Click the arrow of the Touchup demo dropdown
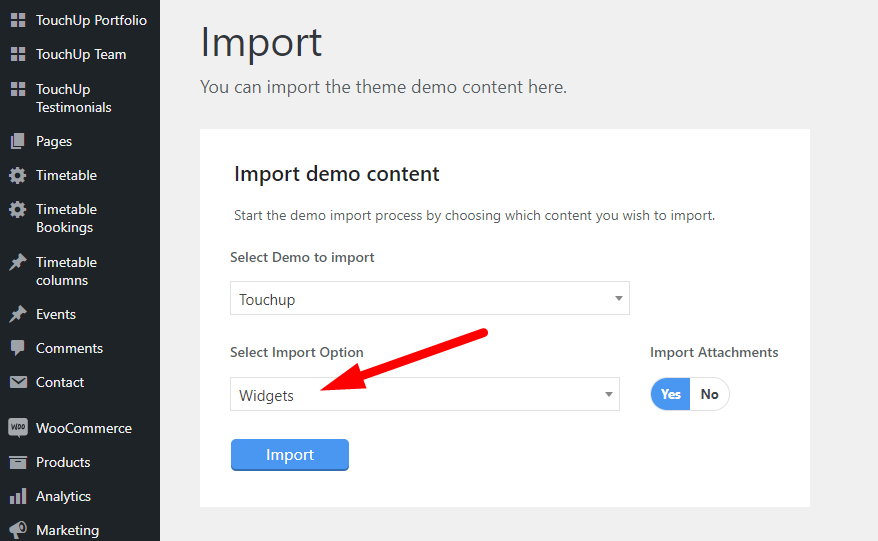Screen dimensions: 878x541 coord(618,299)
